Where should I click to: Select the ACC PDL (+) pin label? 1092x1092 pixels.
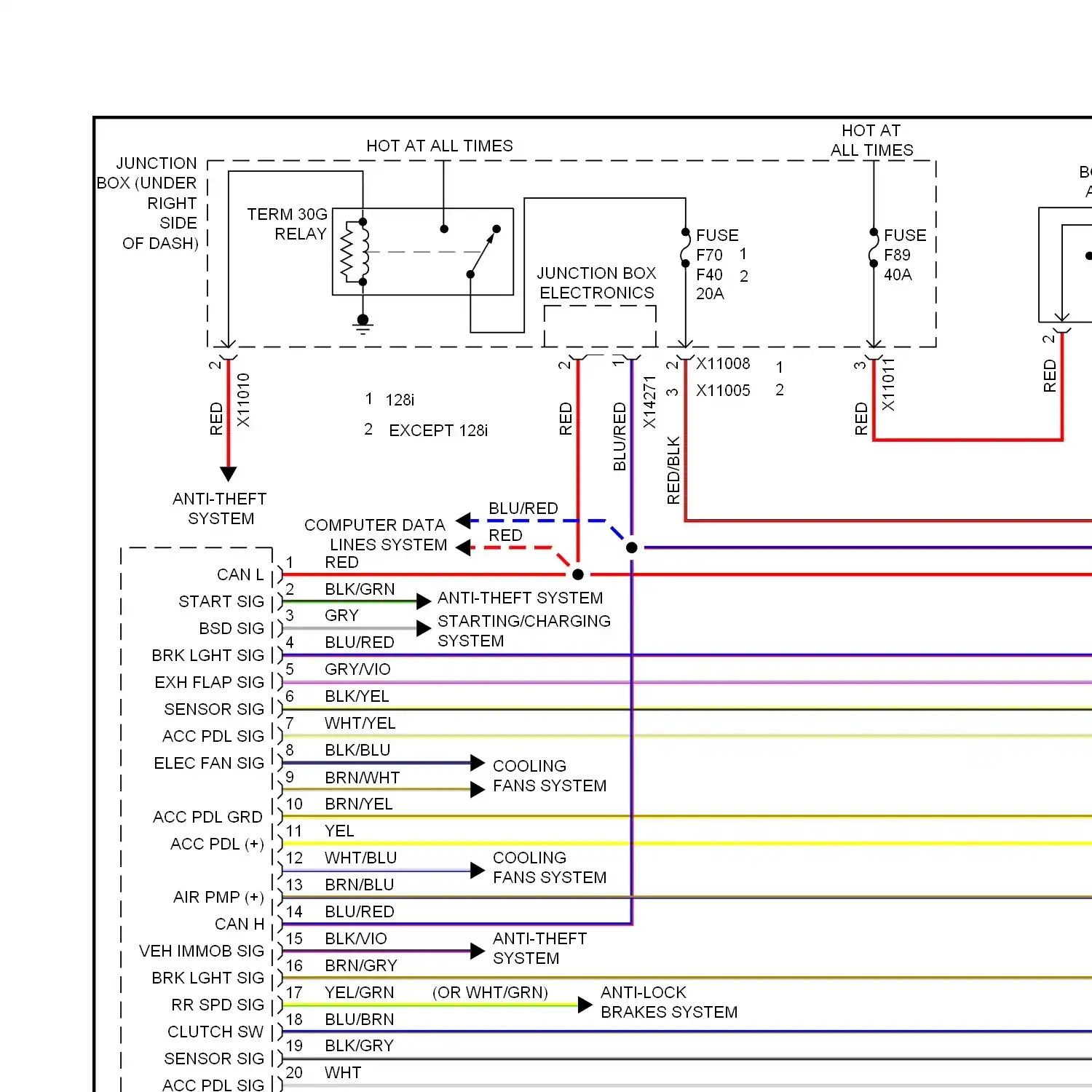(217, 844)
